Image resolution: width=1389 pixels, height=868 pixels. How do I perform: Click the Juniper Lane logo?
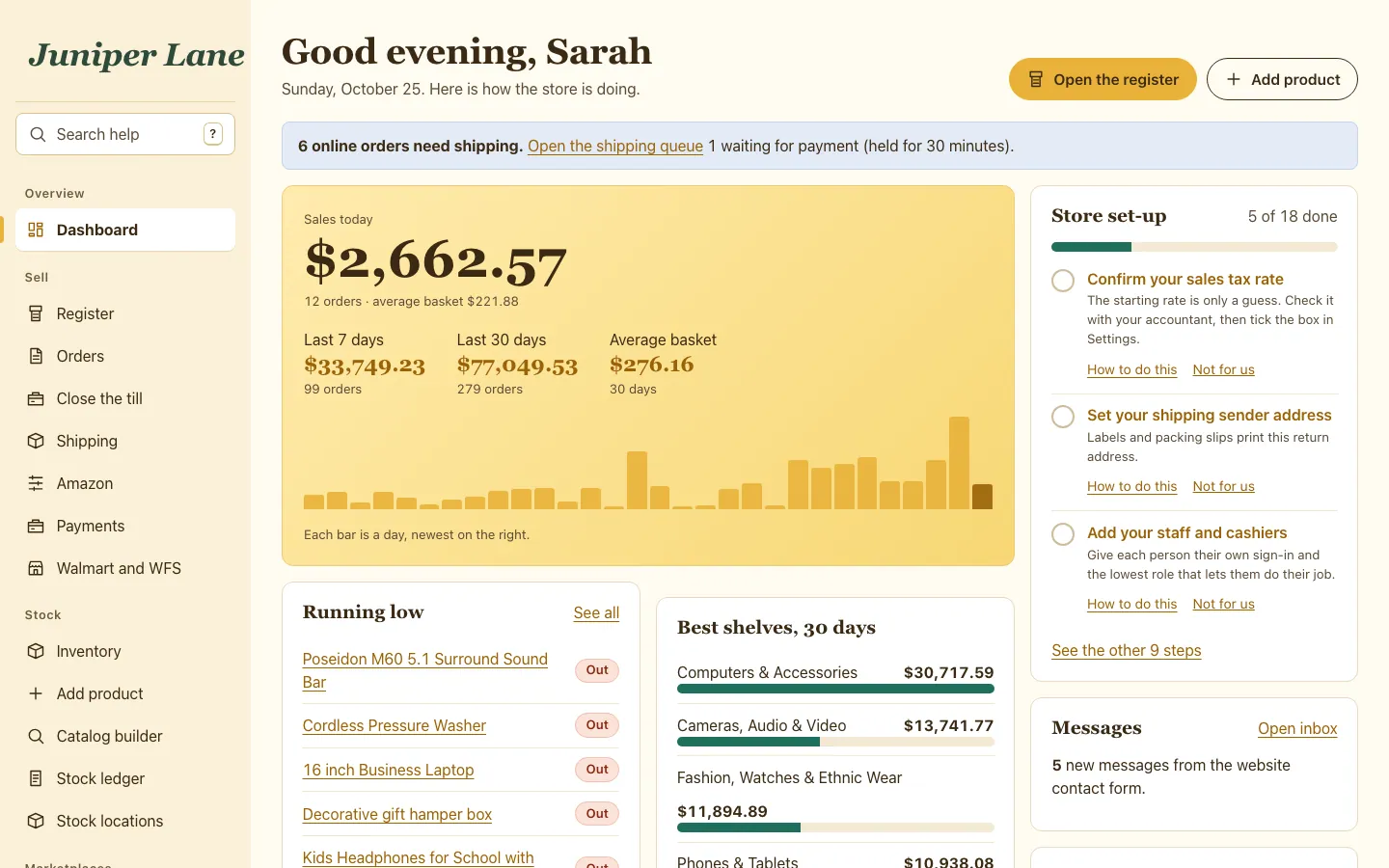coord(136,55)
